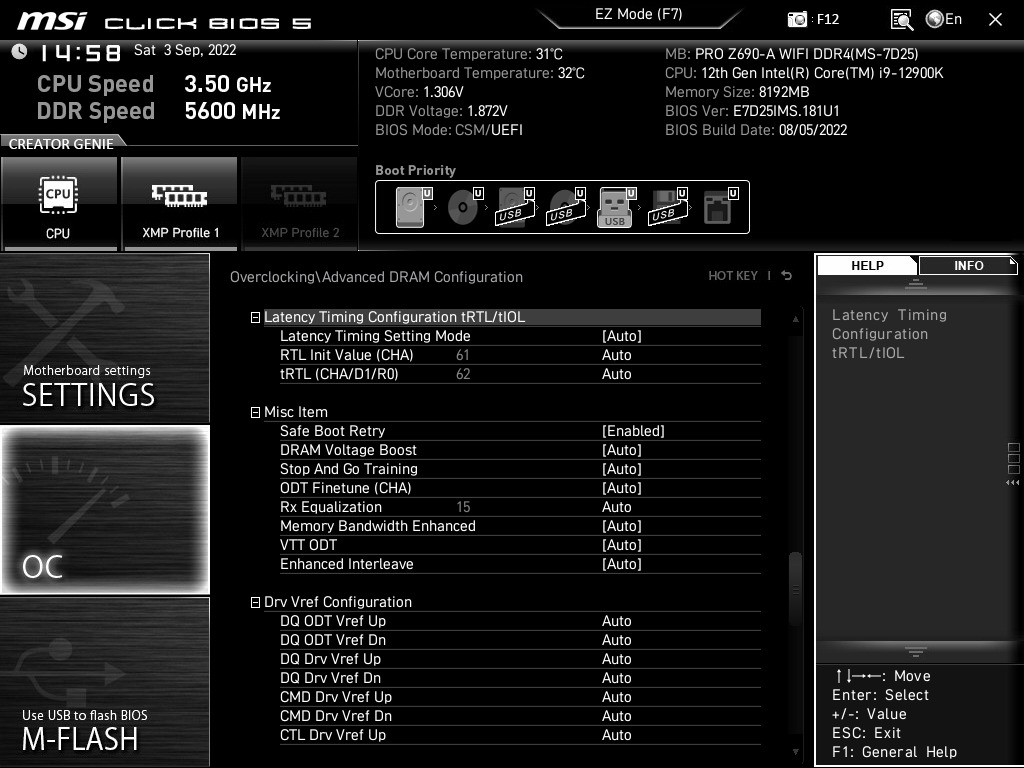Open the M-FLASH BIOS flashing section
Image resolution: width=1024 pixels, height=768 pixels.
[104, 682]
